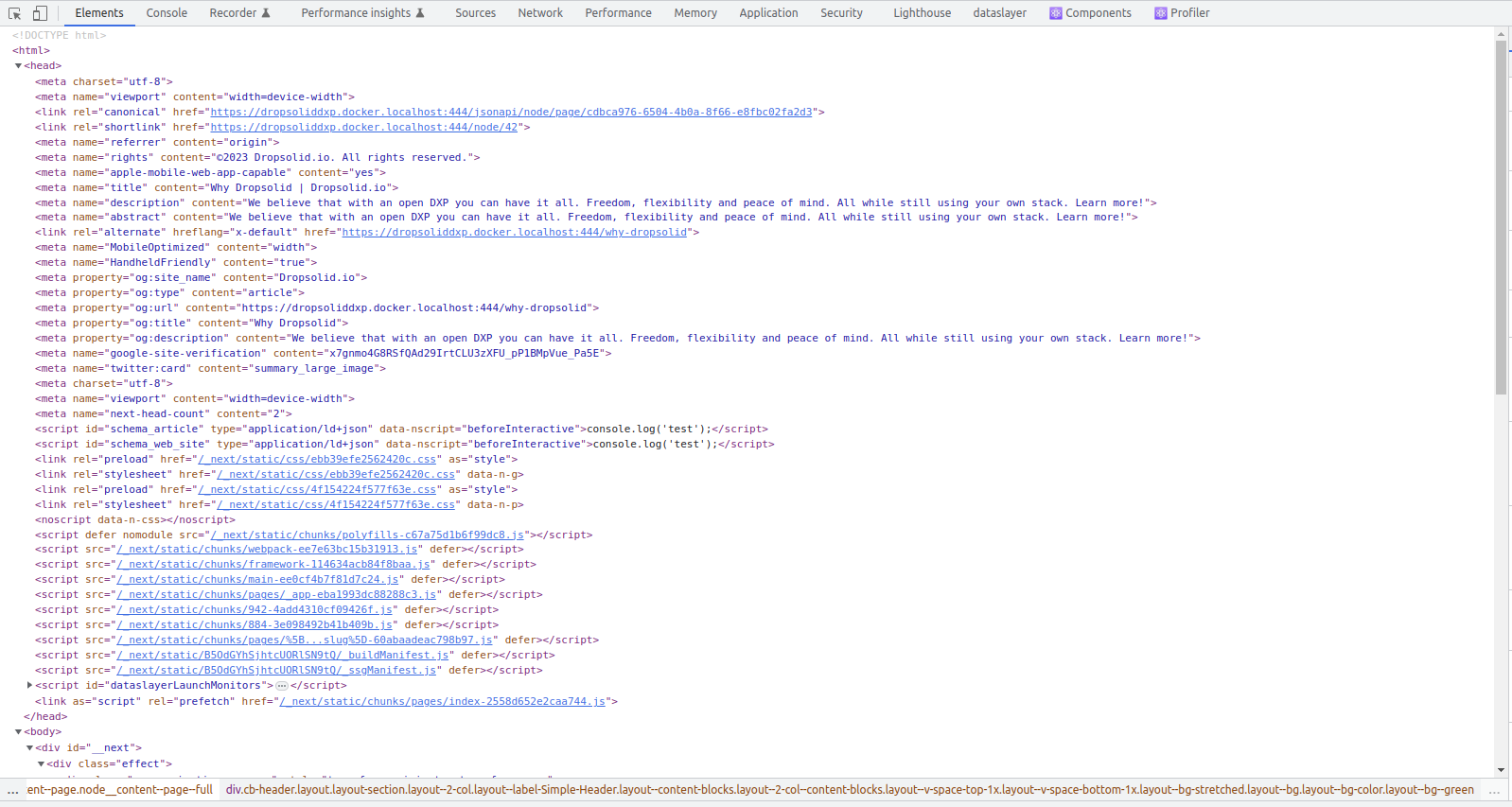Select the meta name title line
Image resolution: width=1512 pixels, height=807 pixels.
click(x=217, y=187)
